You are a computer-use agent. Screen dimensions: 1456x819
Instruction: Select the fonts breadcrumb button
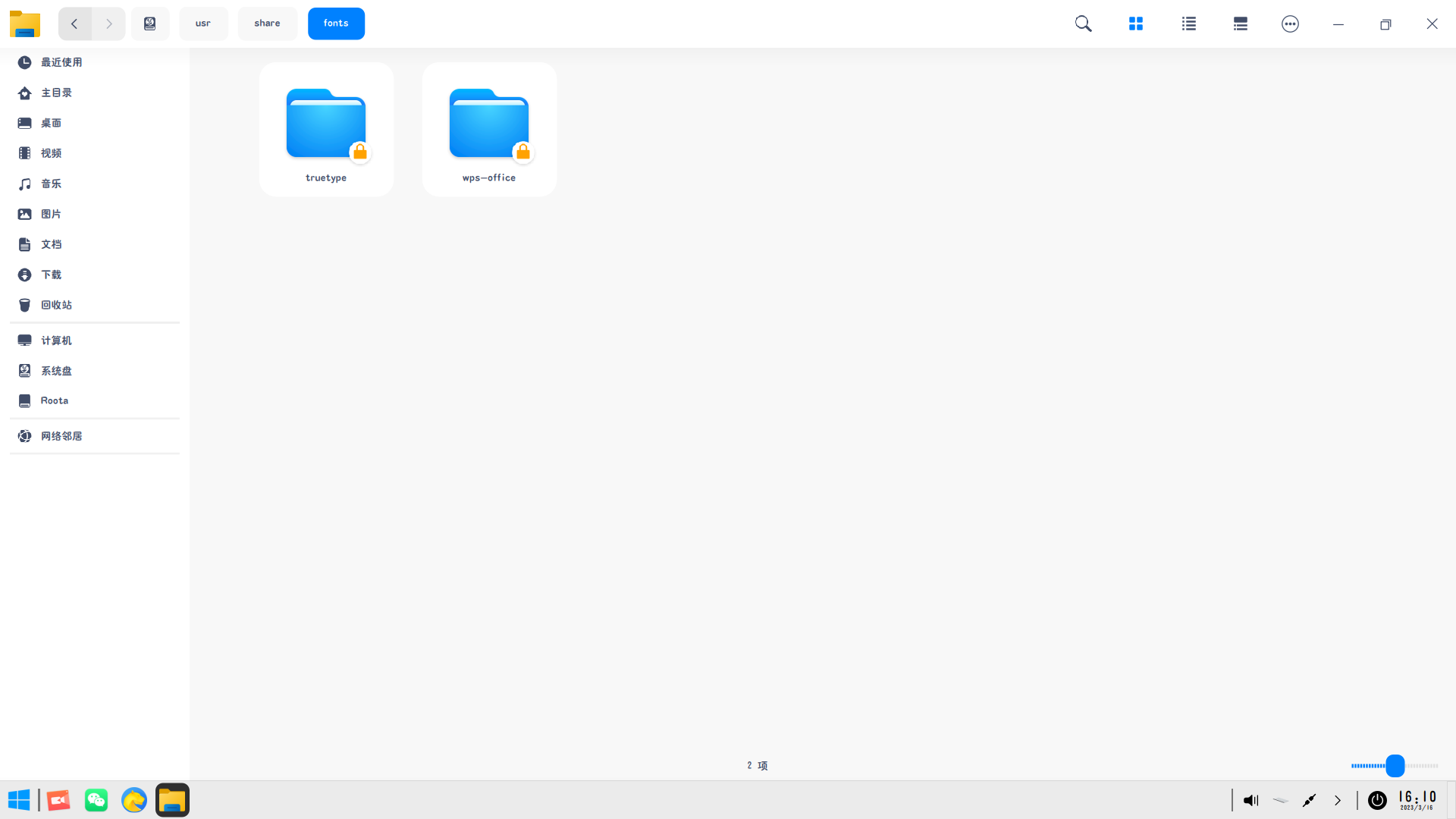click(x=336, y=24)
